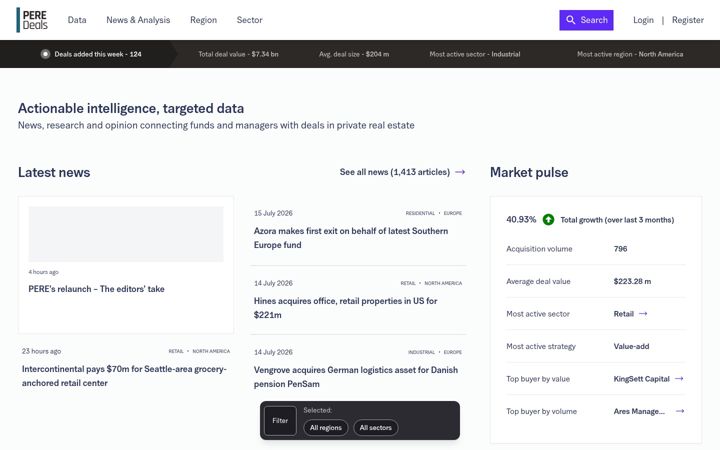The image size is (720, 450).
Task: Select the Deals added this week radio indicator
Action: 45,54
